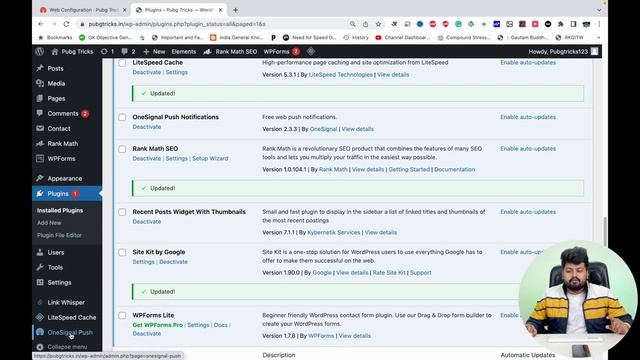Open WPForms in the sidebar
The height and width of the screenshot is (360, 640).
61,159
